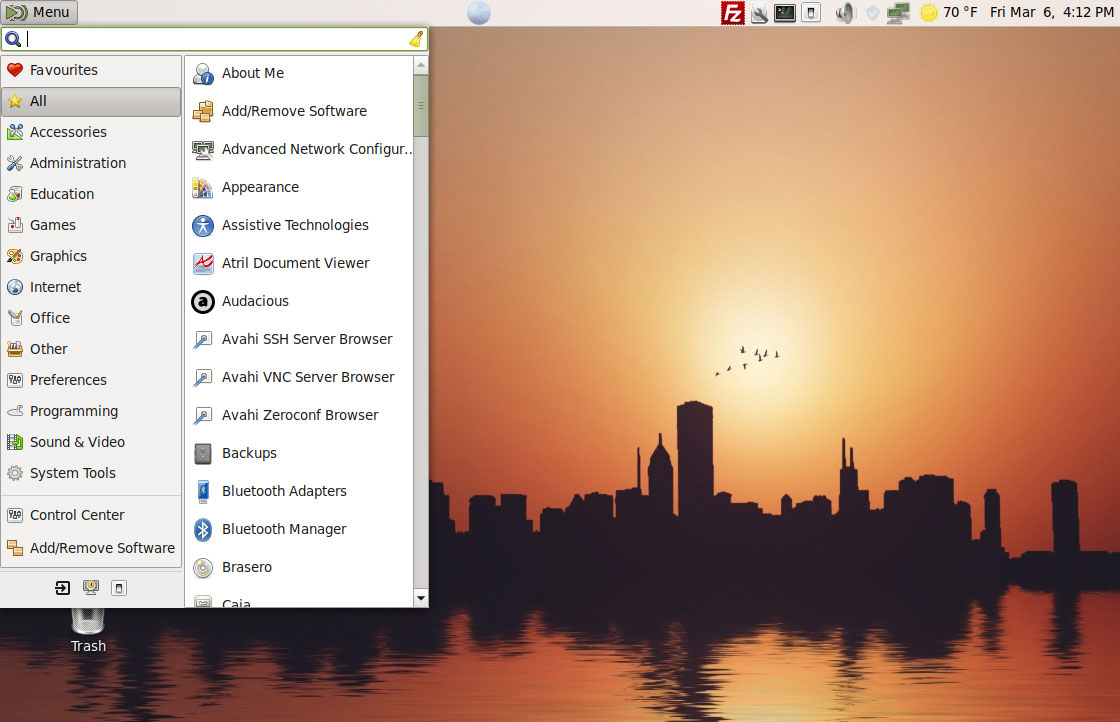Open the clock showing Fri Mar 6
This screenshot has height=722, width=1120.
click(1050, 13)
